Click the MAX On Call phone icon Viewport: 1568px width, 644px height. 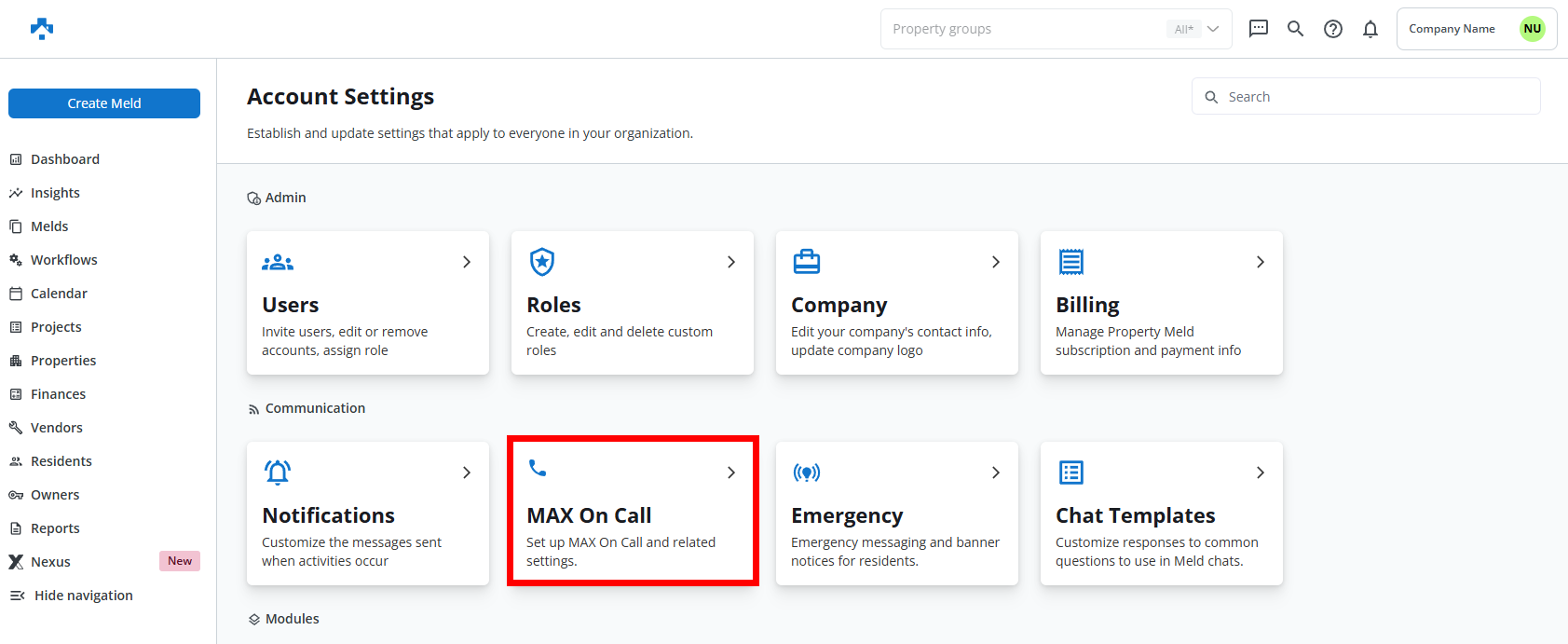click(538, 468)
